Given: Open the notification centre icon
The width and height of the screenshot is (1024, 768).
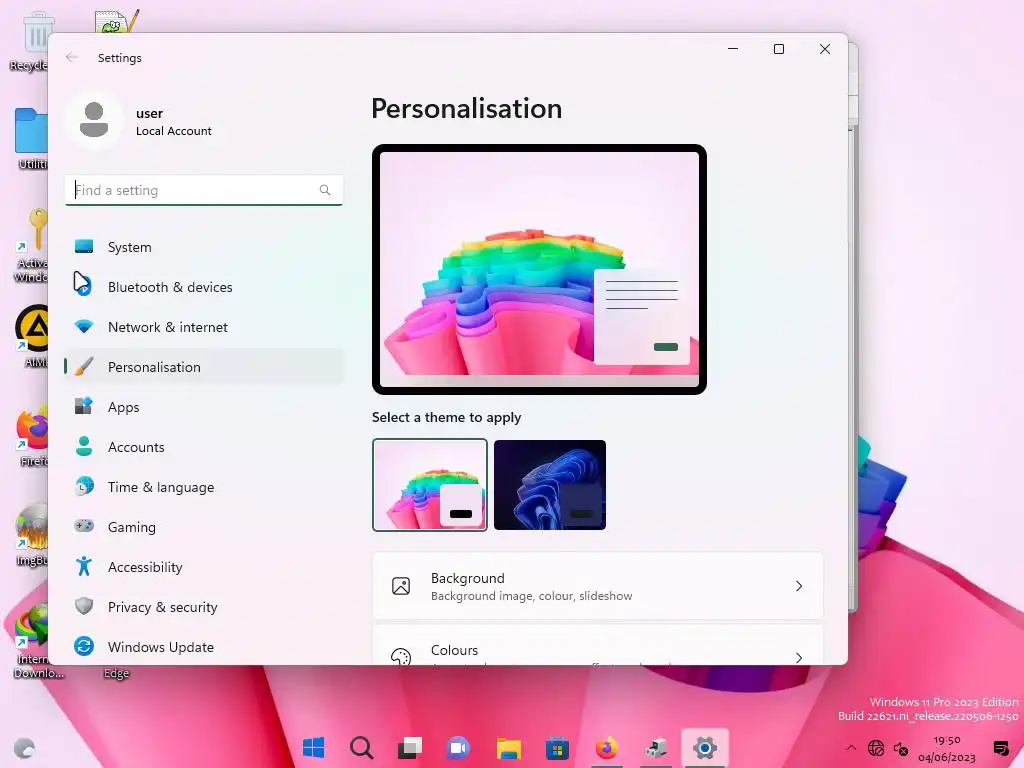Looking at the screenshot, I should [1000, 748].
